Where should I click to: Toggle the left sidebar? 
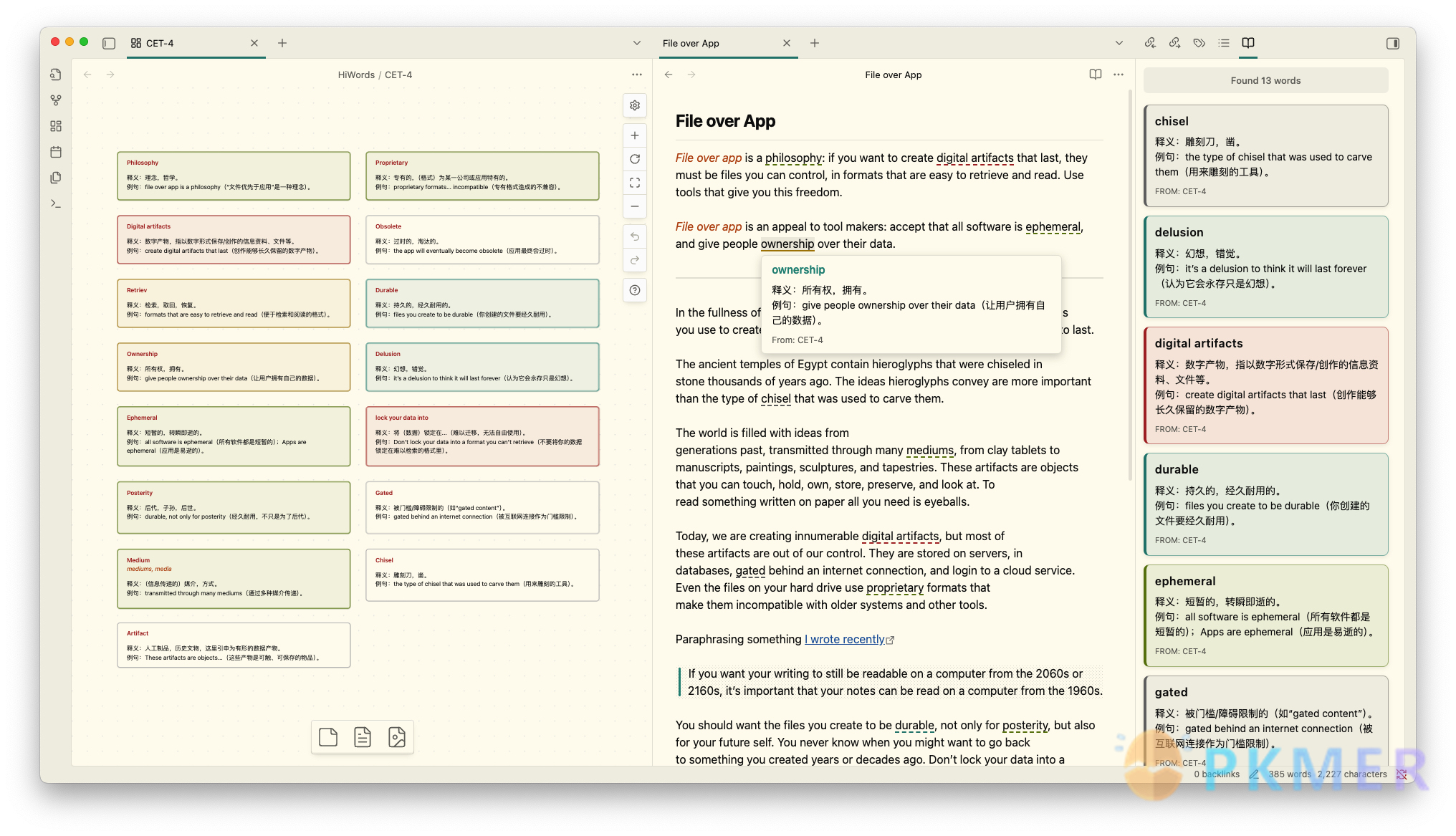tap(109, 43)
